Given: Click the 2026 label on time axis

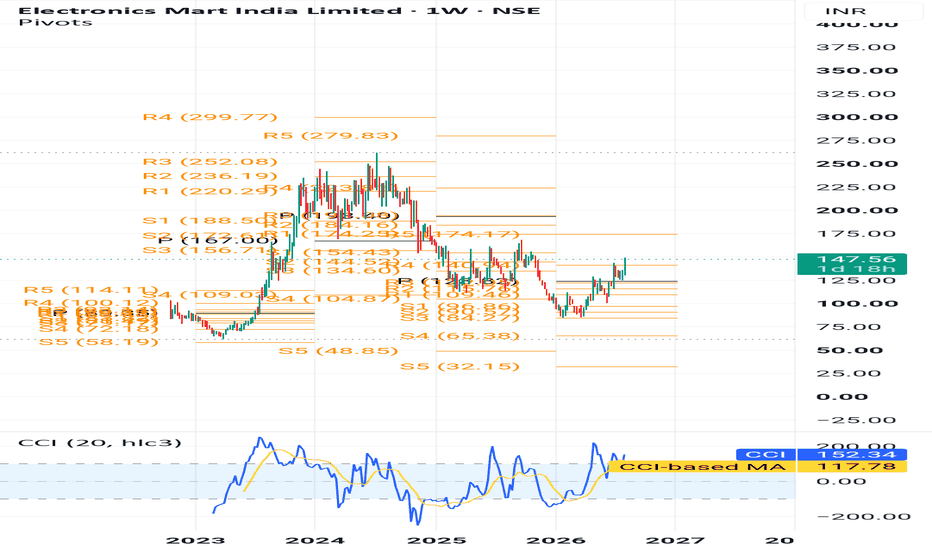Looking at the screenshot, I should point(556,540).
